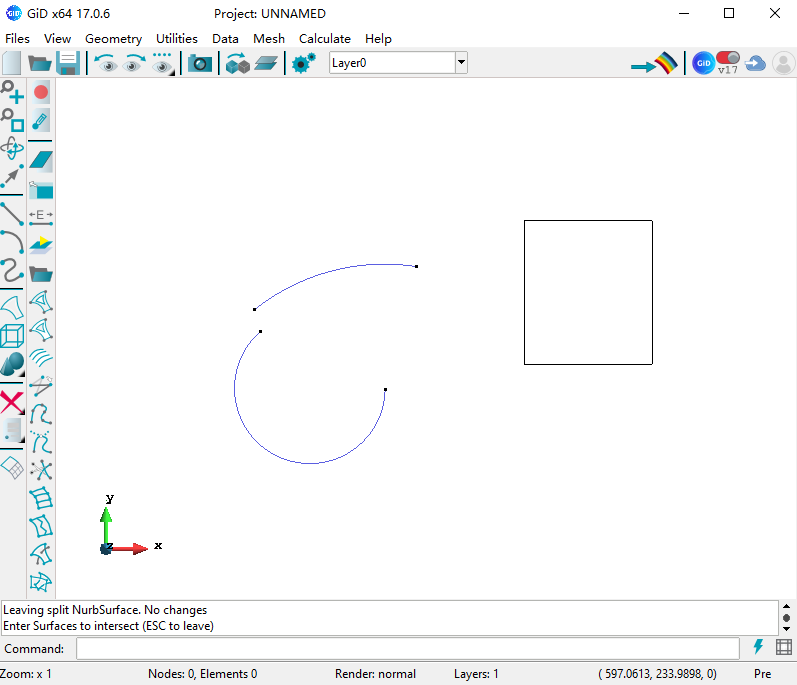Image resolution: width=797 pixels, height=685 pixels.
Task: Open the dotted eye view options
Action: (x=162, y=63)
